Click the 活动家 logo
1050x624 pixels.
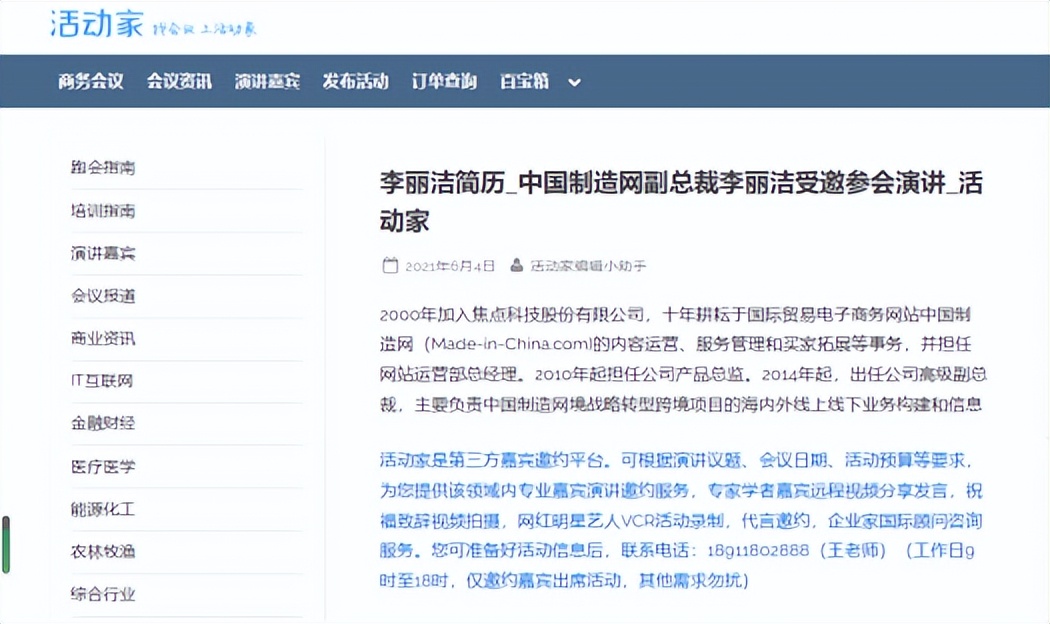[95, 24]
